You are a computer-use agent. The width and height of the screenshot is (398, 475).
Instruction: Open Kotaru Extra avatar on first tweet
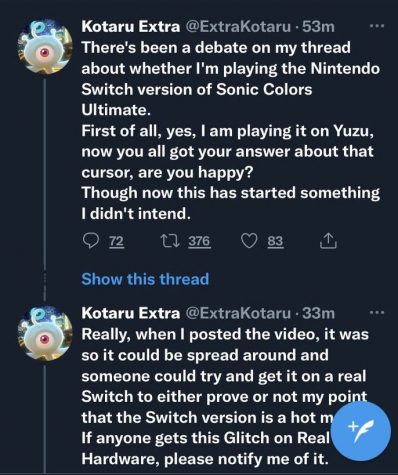45,47
